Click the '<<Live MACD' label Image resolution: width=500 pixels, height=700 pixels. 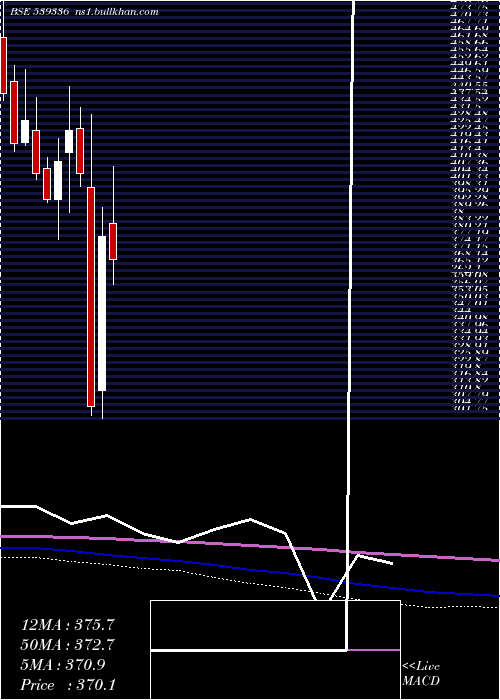click(x=421, y=674)
